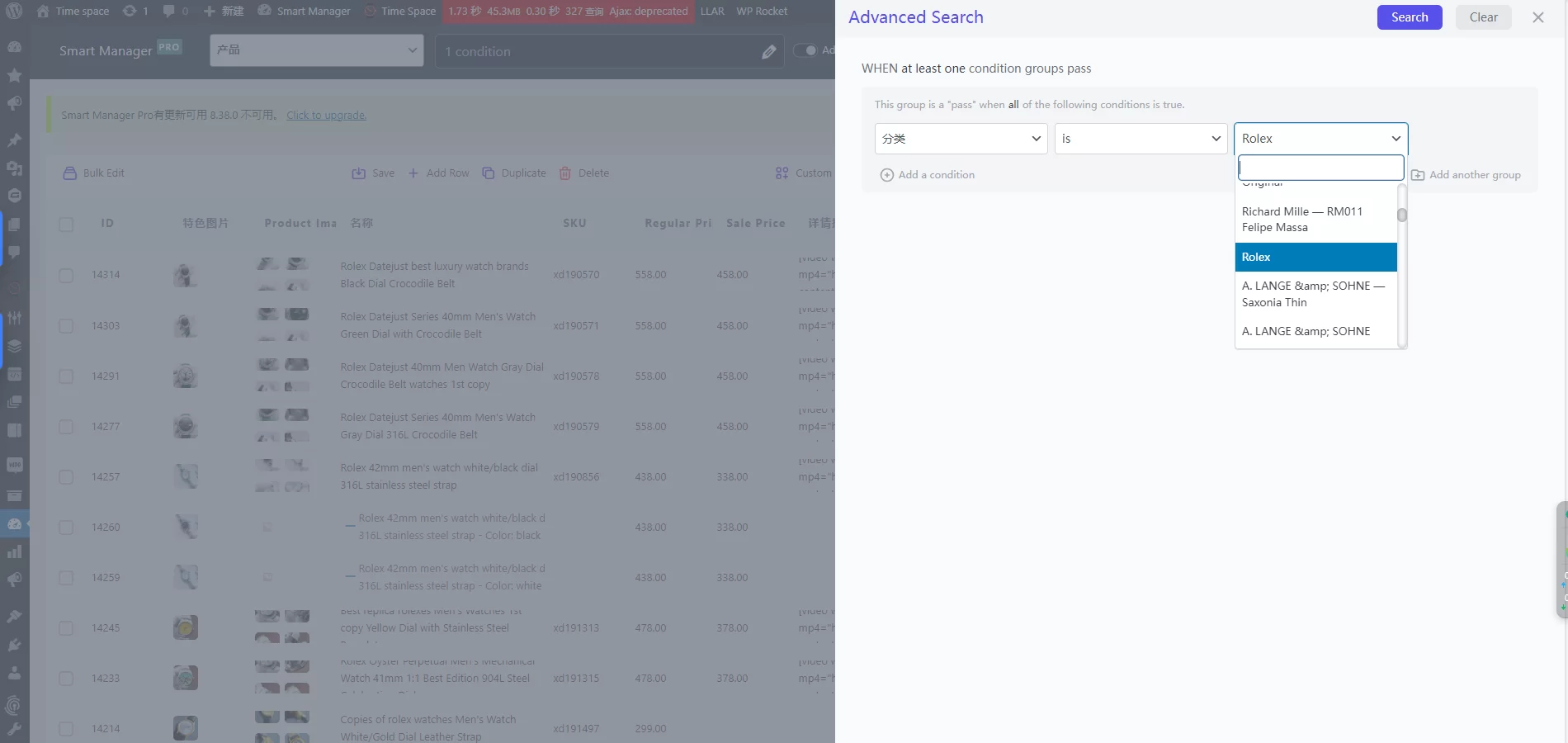This screenshot has width=1568, height=743.
Task: Check the row checkbox for ID 14257
Action: click(x=66, y=477)
